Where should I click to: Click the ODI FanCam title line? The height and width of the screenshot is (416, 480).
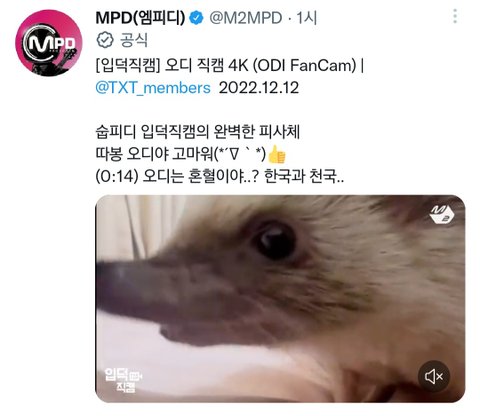pos(229,65)
